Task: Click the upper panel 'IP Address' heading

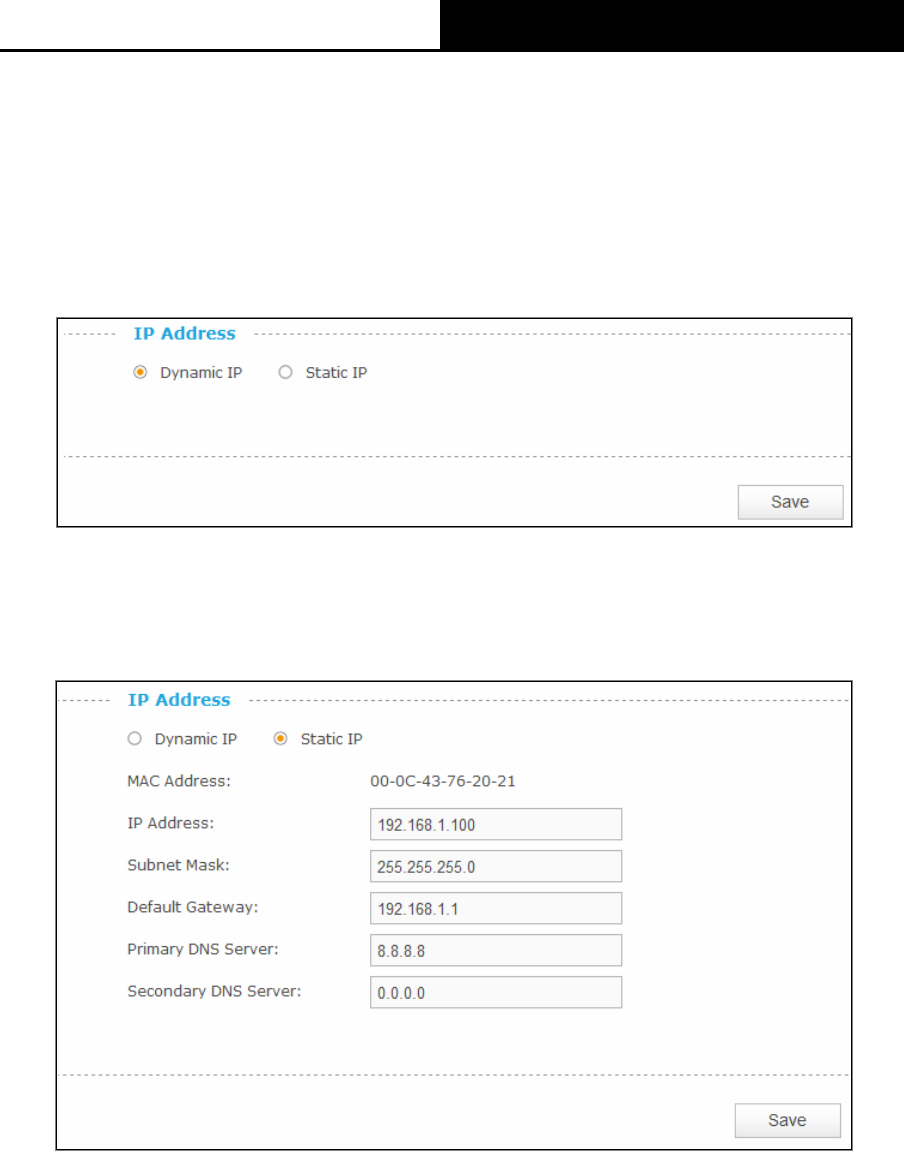Action: pos(185,333)
